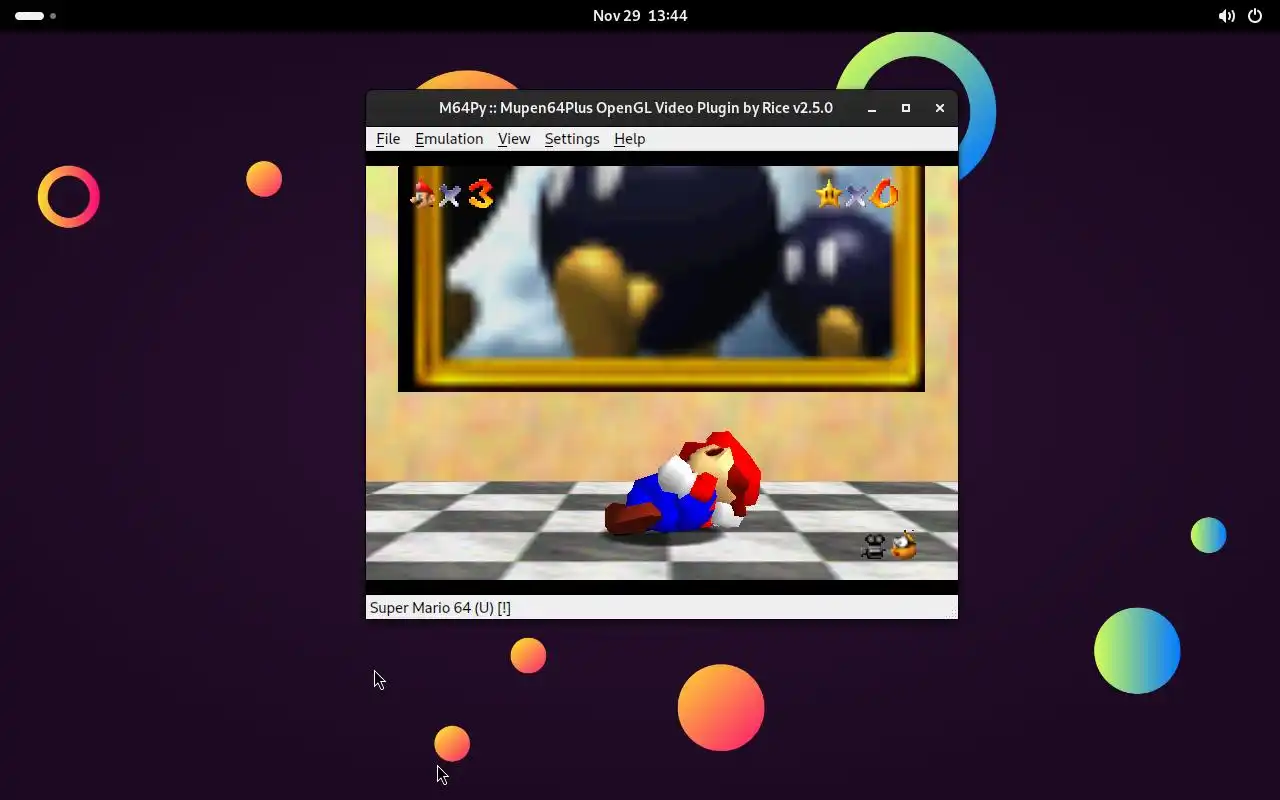Click the Bob-omb painting
Viewport: 1280px width, 800px height.
(x=661, y=278)
